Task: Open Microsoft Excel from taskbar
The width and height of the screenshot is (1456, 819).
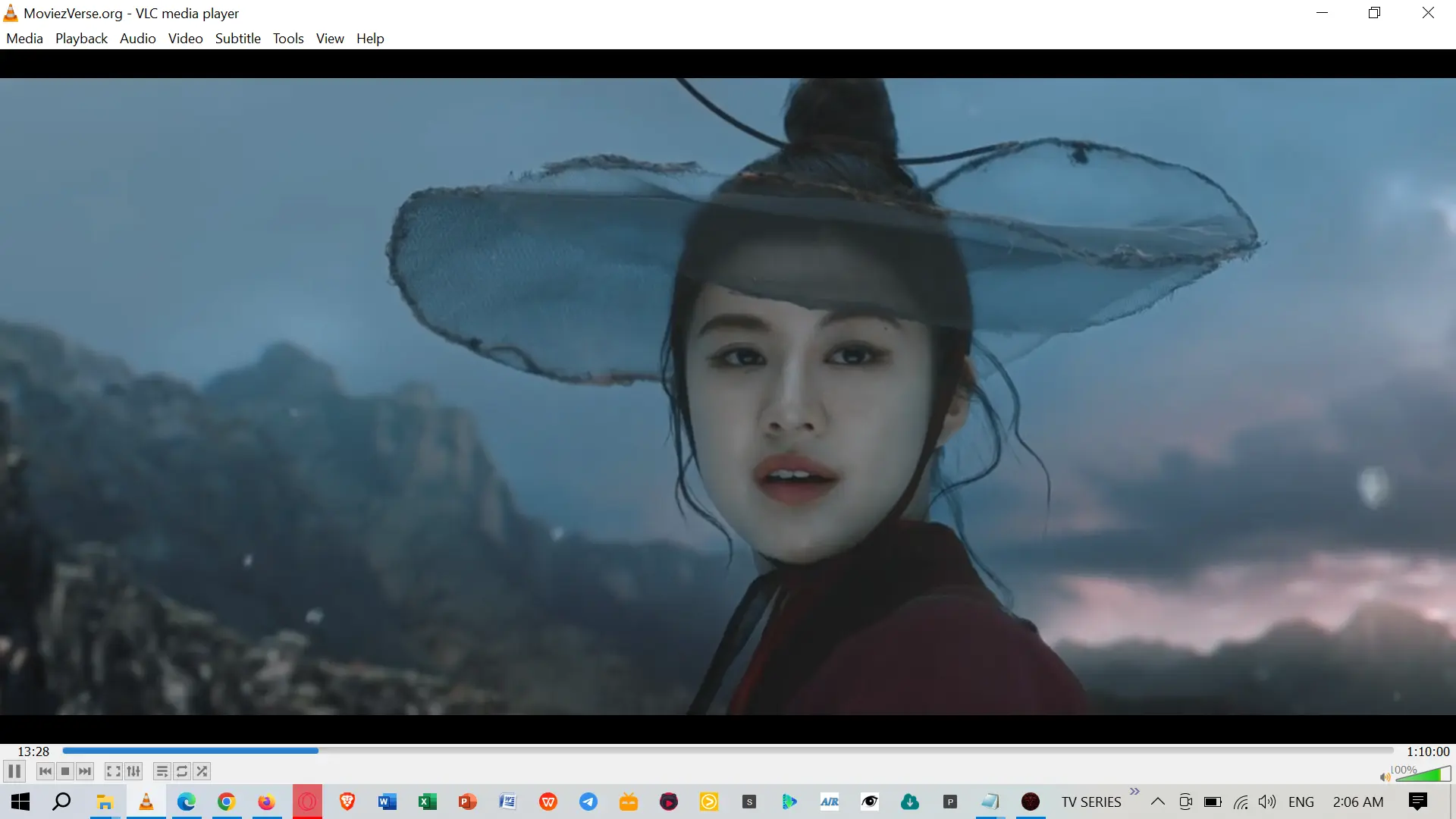Action: tap(428, 802)
